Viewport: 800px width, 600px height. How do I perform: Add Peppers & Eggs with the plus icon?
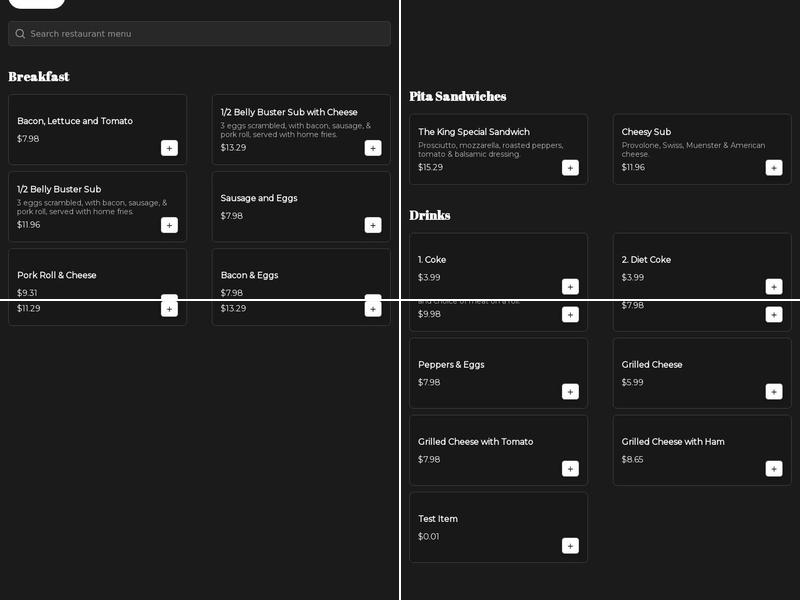(570, 391)
